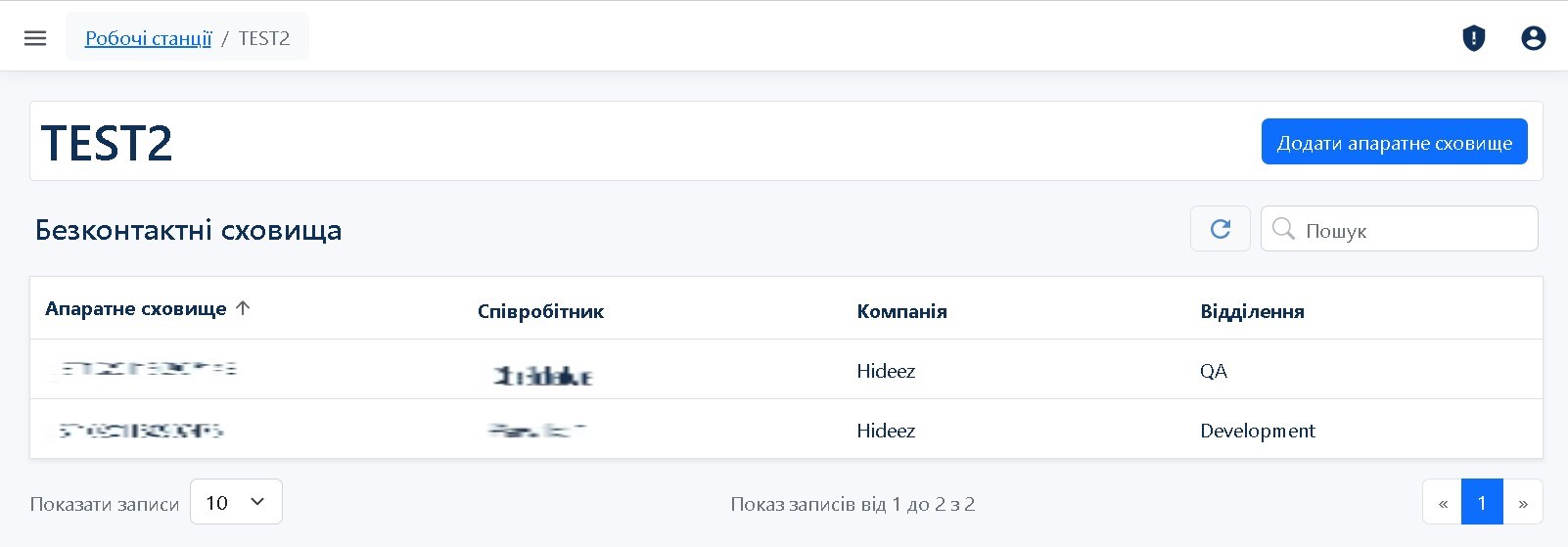Sort by the Компанія column header
The width and height of the screenshot is (1568, 547).
pos(901,311)
